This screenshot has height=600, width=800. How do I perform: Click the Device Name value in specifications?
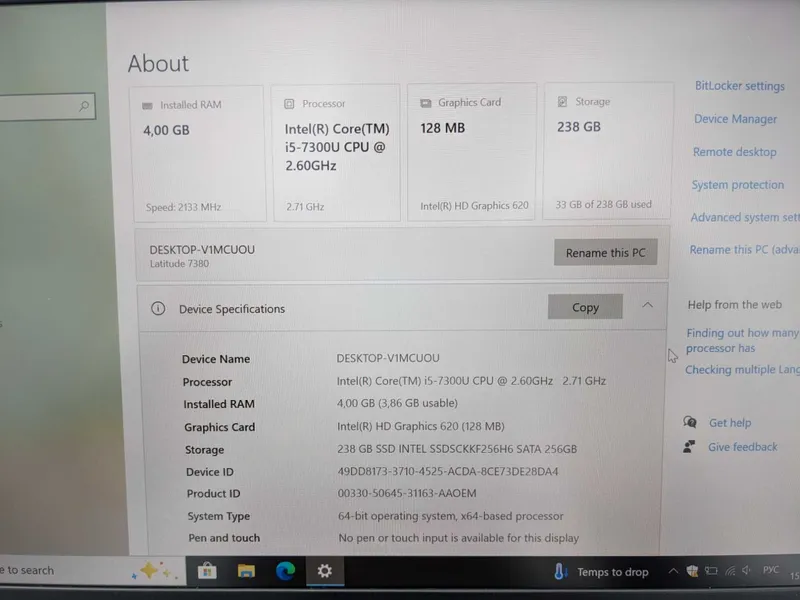pyautogui.click(x=388, y=358)
